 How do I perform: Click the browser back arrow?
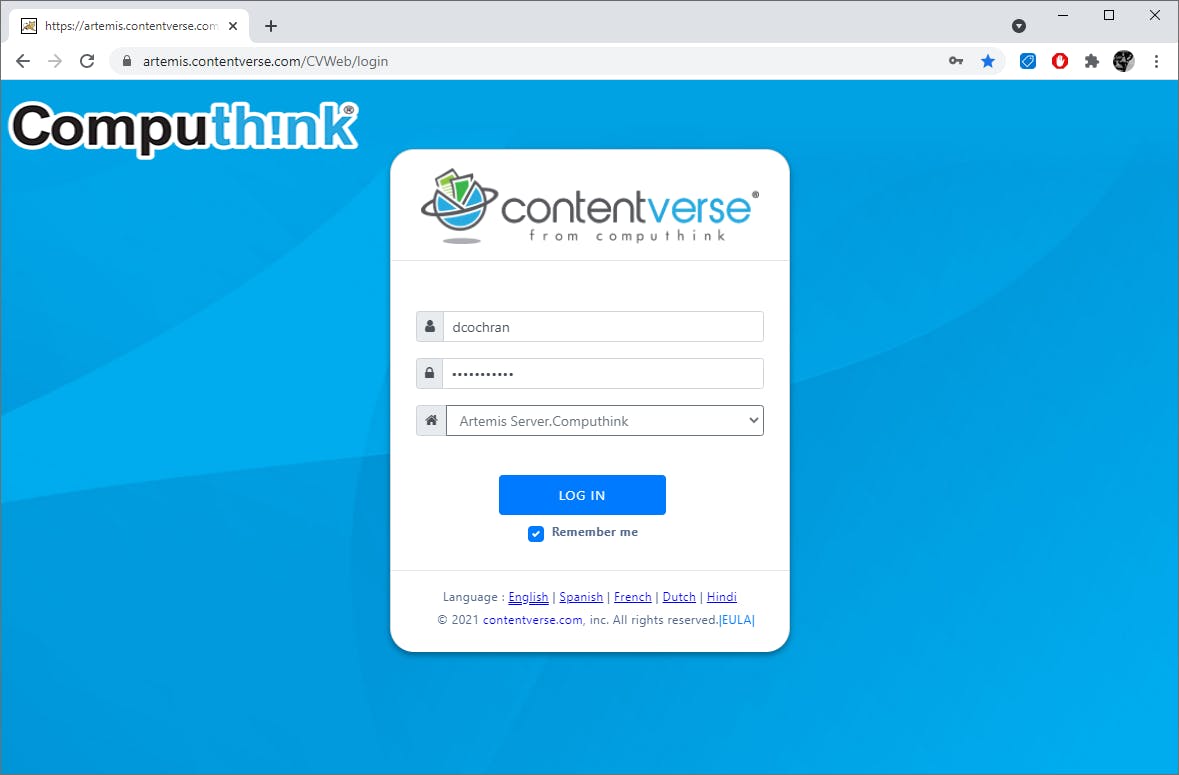click(23, 61)
